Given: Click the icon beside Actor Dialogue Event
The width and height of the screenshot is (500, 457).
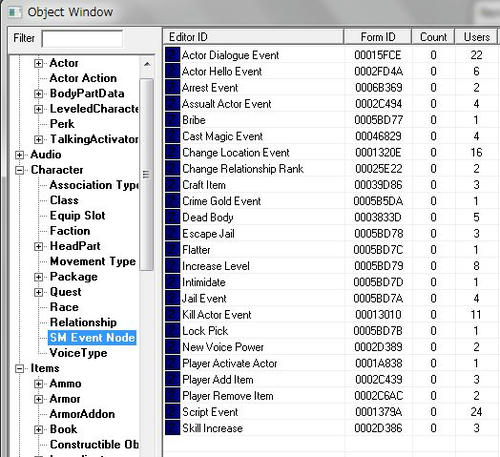Looking at the screenshot, I should [172, 55].
